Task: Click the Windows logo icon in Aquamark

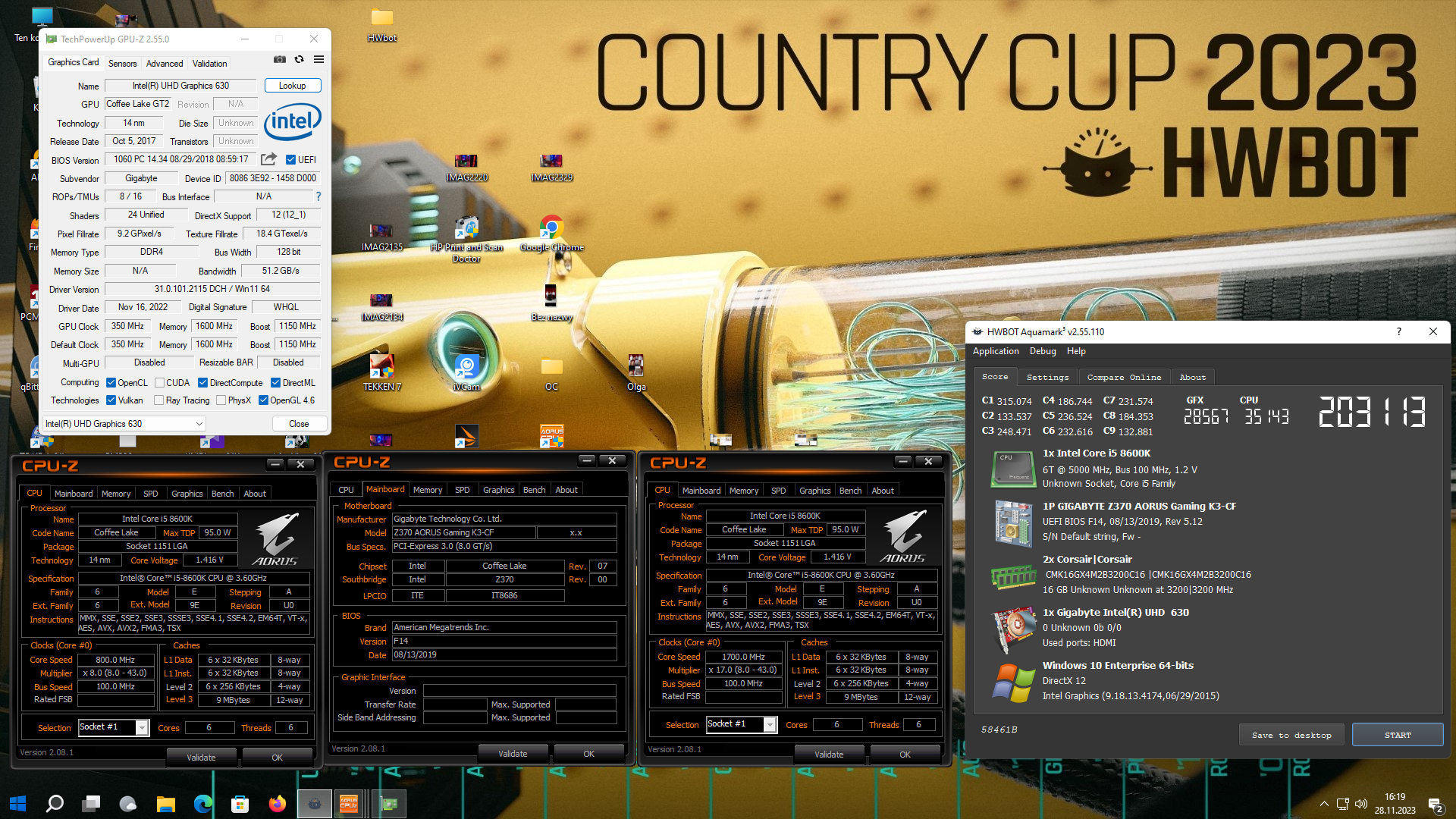Action: 1013,682
